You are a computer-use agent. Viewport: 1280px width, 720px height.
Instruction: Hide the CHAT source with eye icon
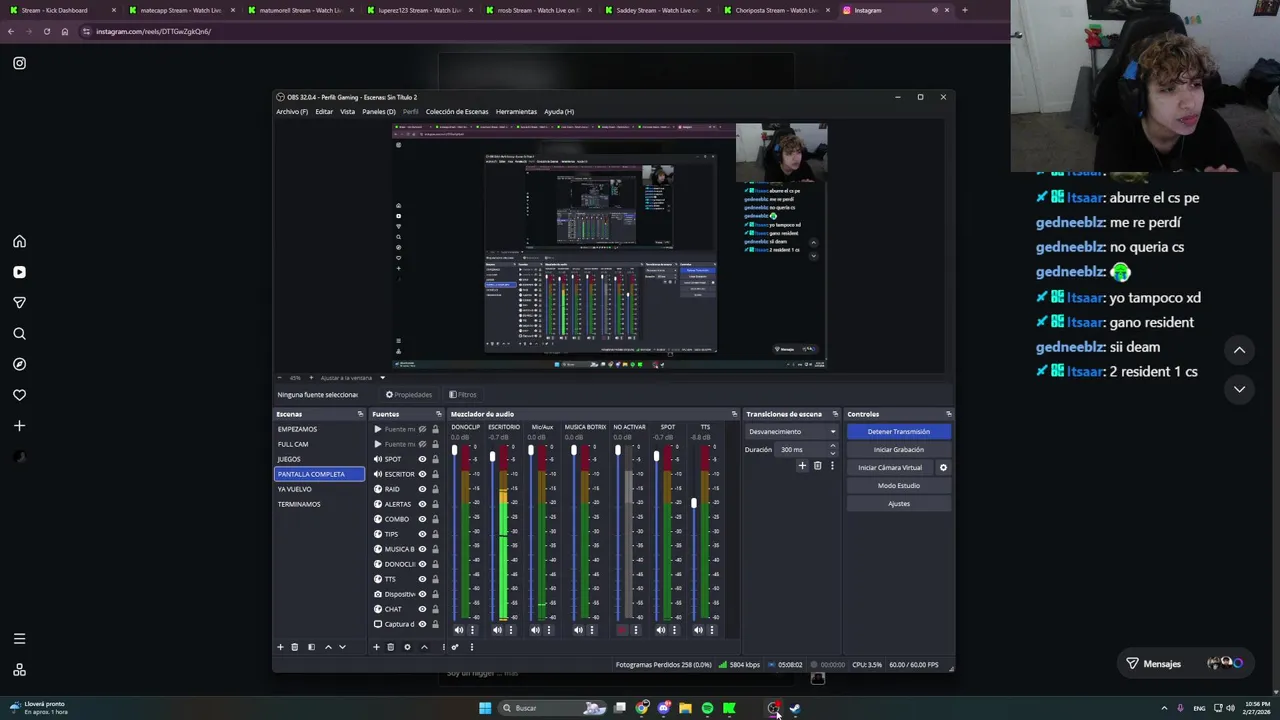pyautogui.click(x=422, y=609)
